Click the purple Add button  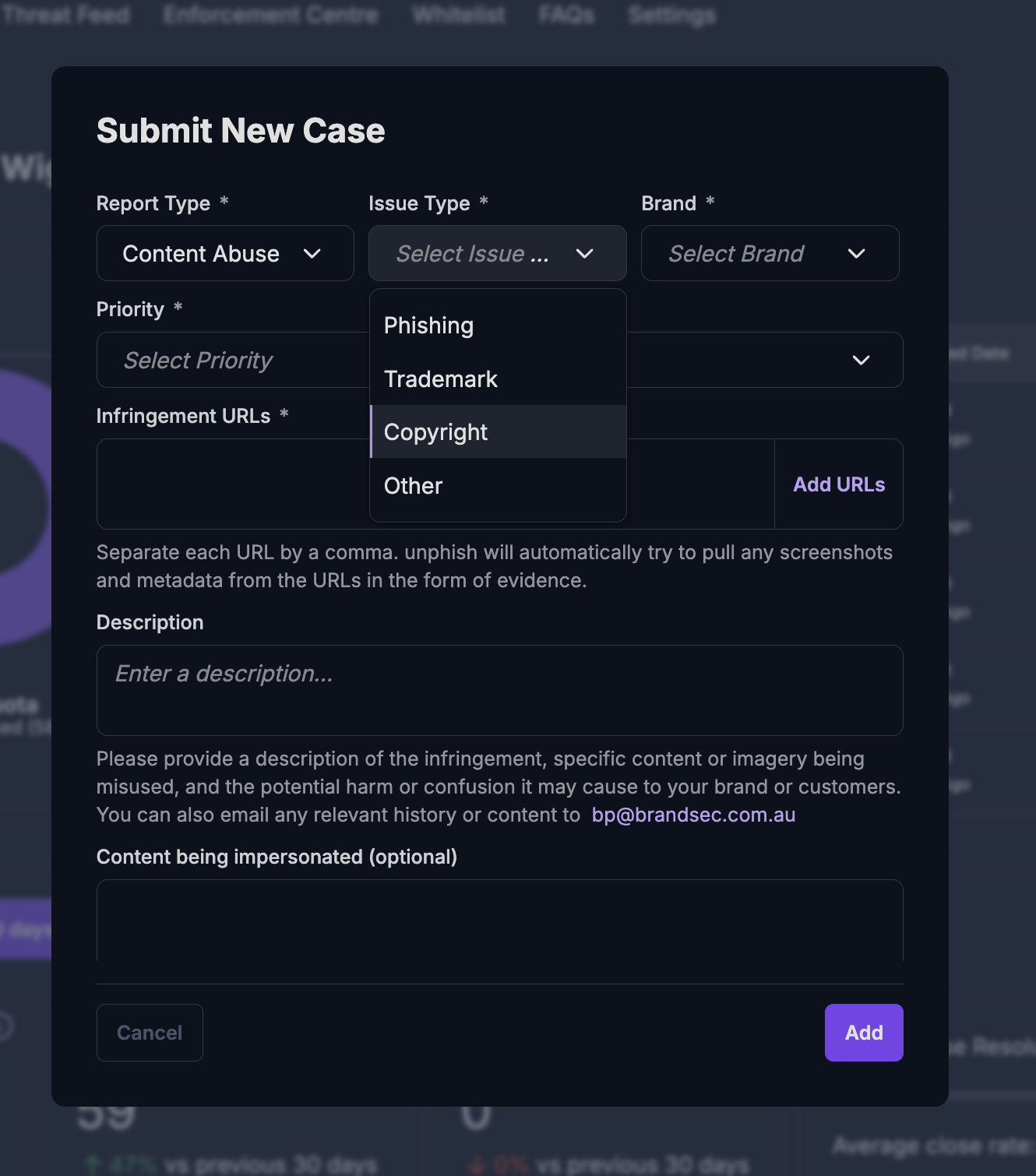[864, 1033]
